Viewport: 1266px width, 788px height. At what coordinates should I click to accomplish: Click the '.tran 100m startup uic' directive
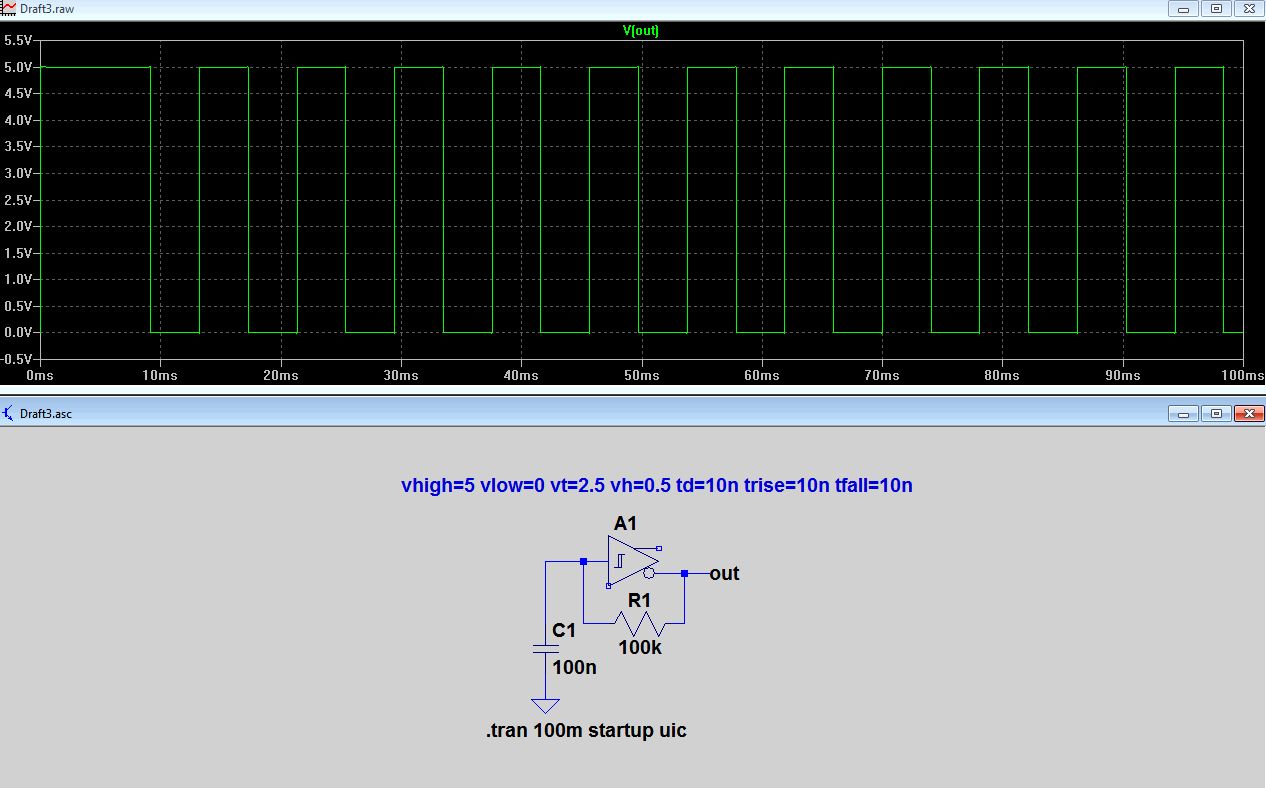coord(586,730)
